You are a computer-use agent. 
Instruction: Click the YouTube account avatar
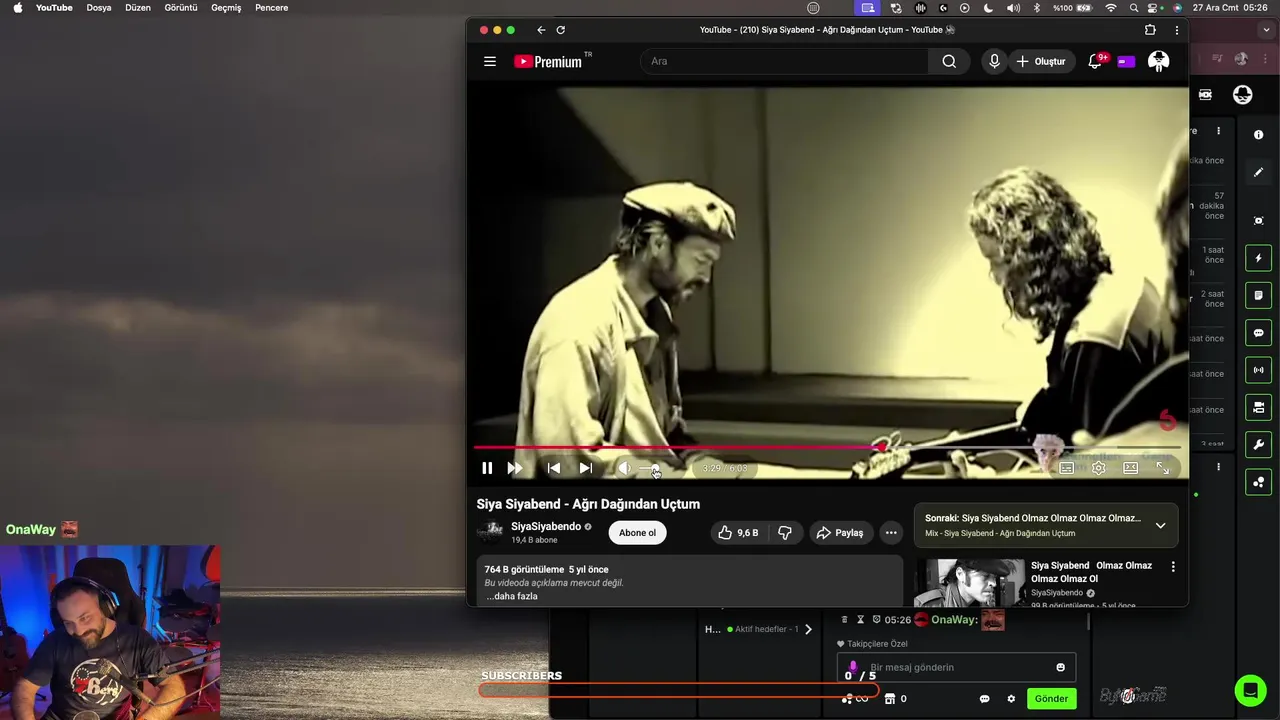(1159, 61)
